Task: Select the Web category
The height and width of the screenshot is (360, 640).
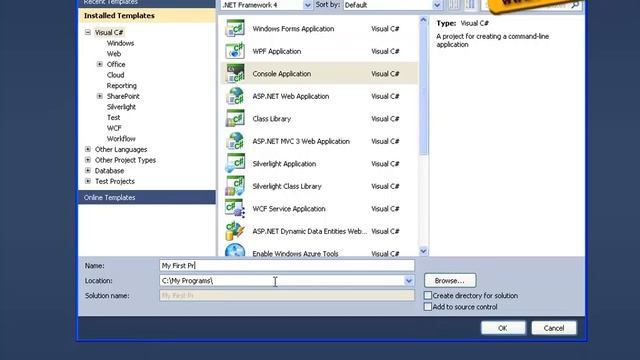Action: (x=114, y=53)
